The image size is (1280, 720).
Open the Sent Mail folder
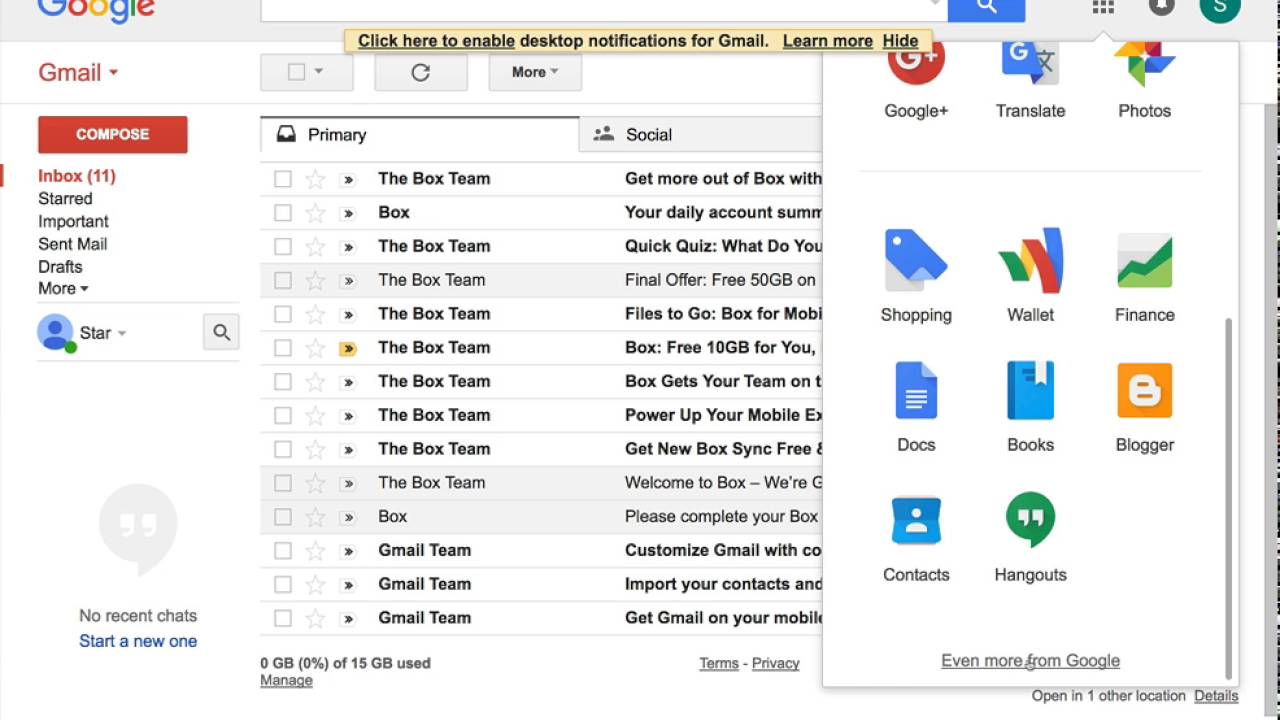pyautogui.click(x=72, y=244)
